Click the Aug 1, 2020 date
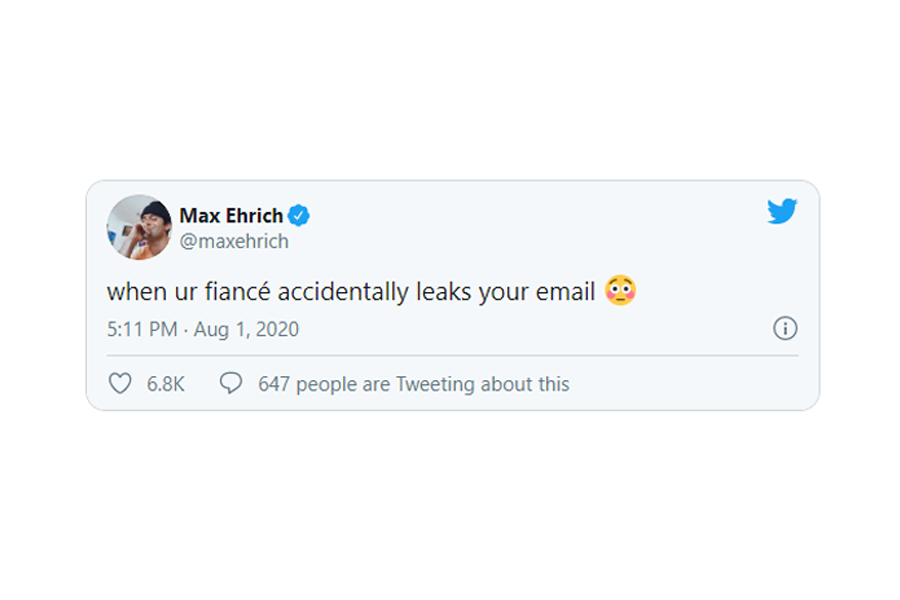The height and width of the screenshot is (600, 900). (x=246, y=329)
